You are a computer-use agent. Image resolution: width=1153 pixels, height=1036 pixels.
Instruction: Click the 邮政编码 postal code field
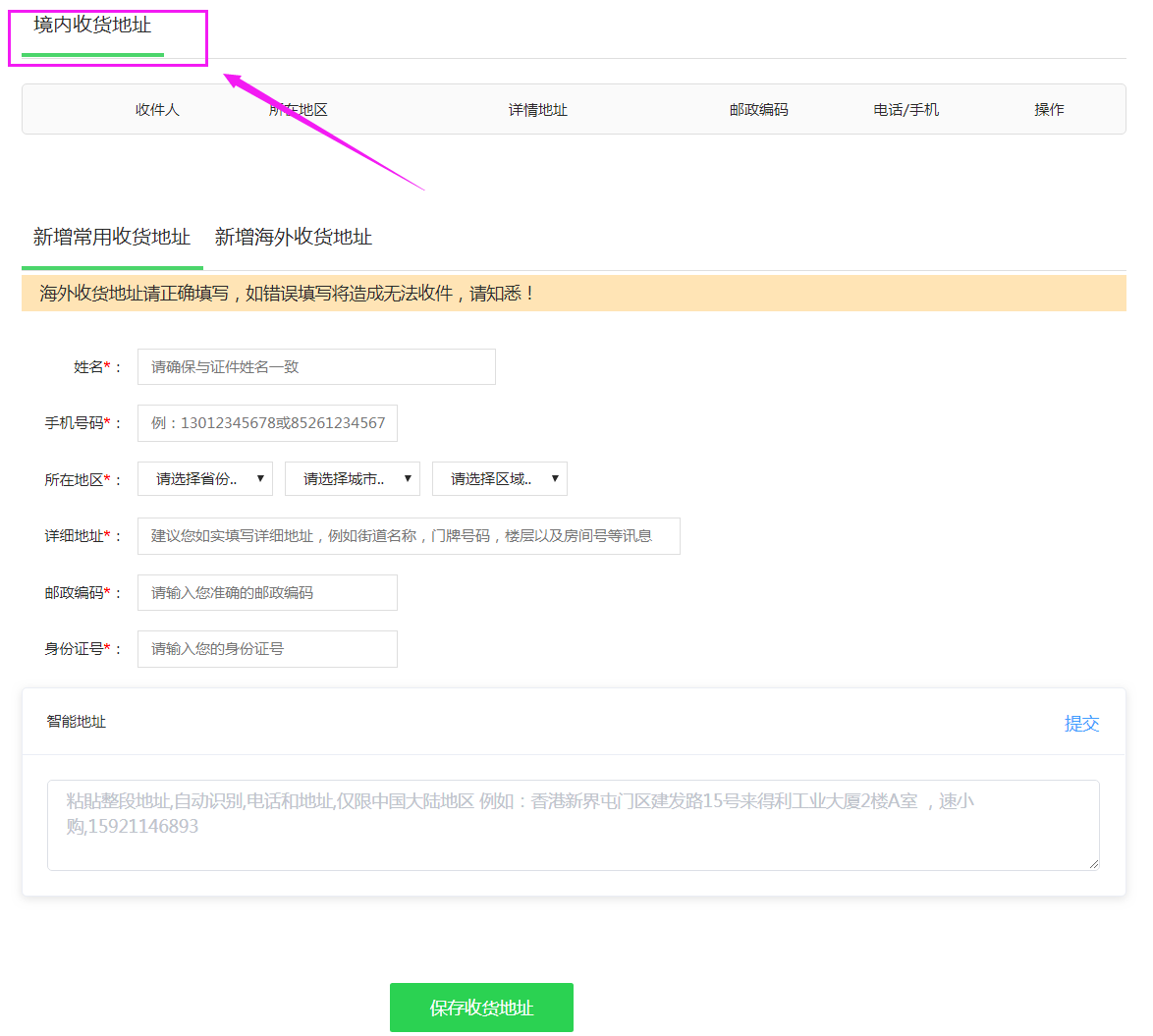tap(266, 592)
